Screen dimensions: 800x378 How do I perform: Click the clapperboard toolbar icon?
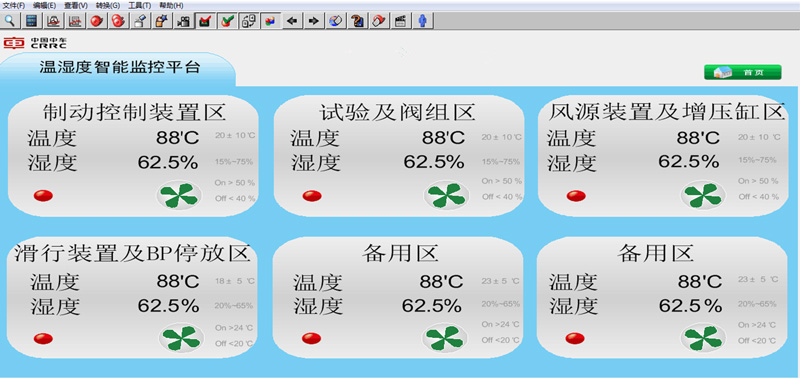coord(401,21)
